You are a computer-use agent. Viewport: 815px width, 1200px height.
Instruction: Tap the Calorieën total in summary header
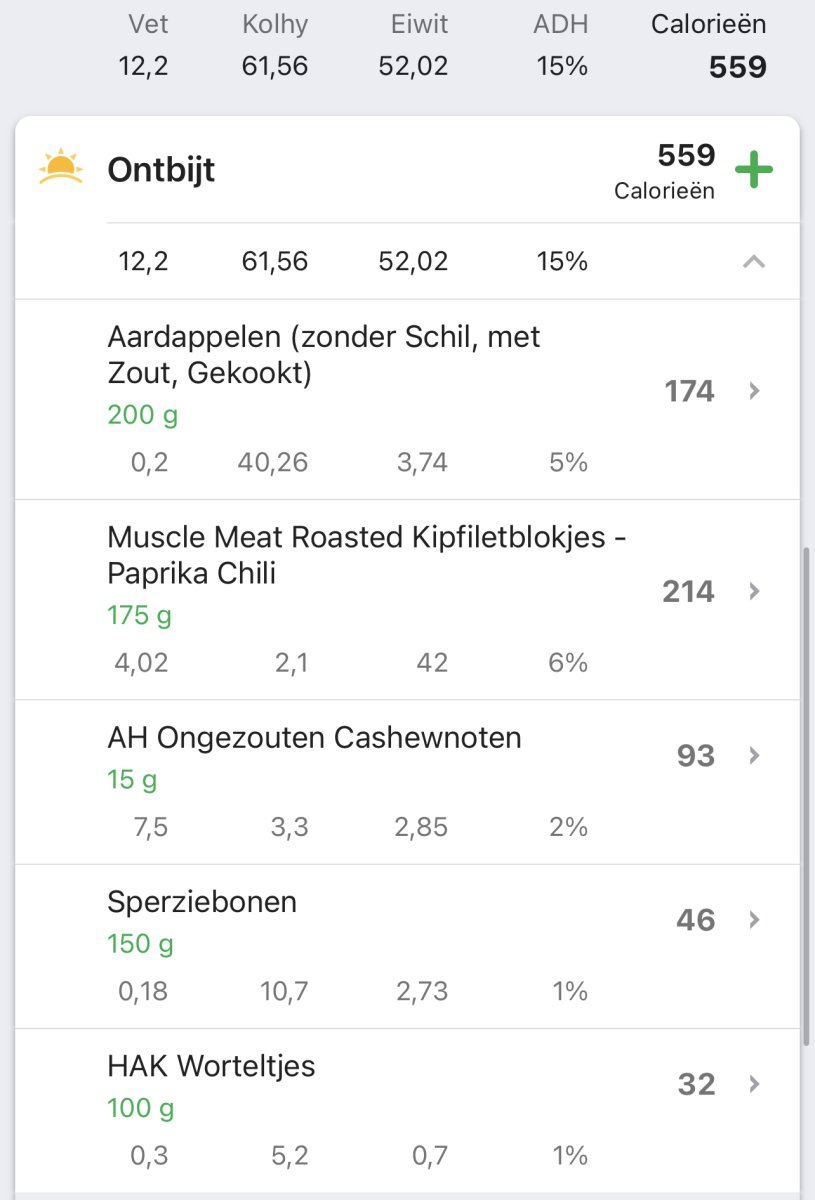708,46
